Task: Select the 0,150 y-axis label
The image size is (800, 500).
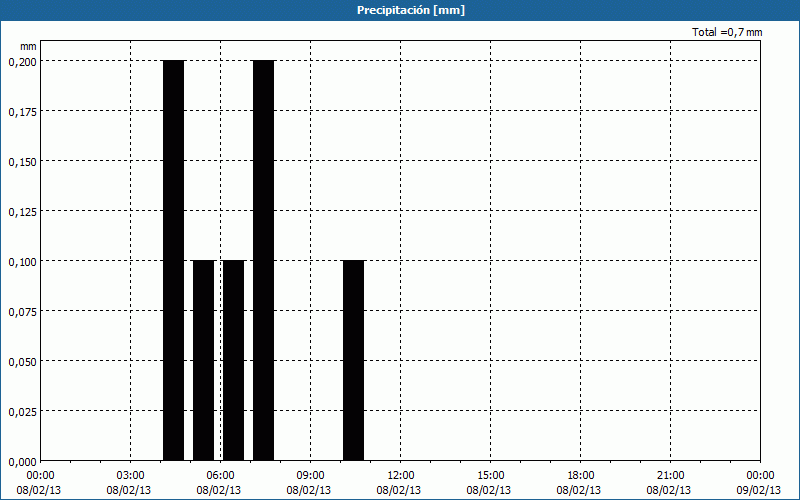Action: pos(23,162)
